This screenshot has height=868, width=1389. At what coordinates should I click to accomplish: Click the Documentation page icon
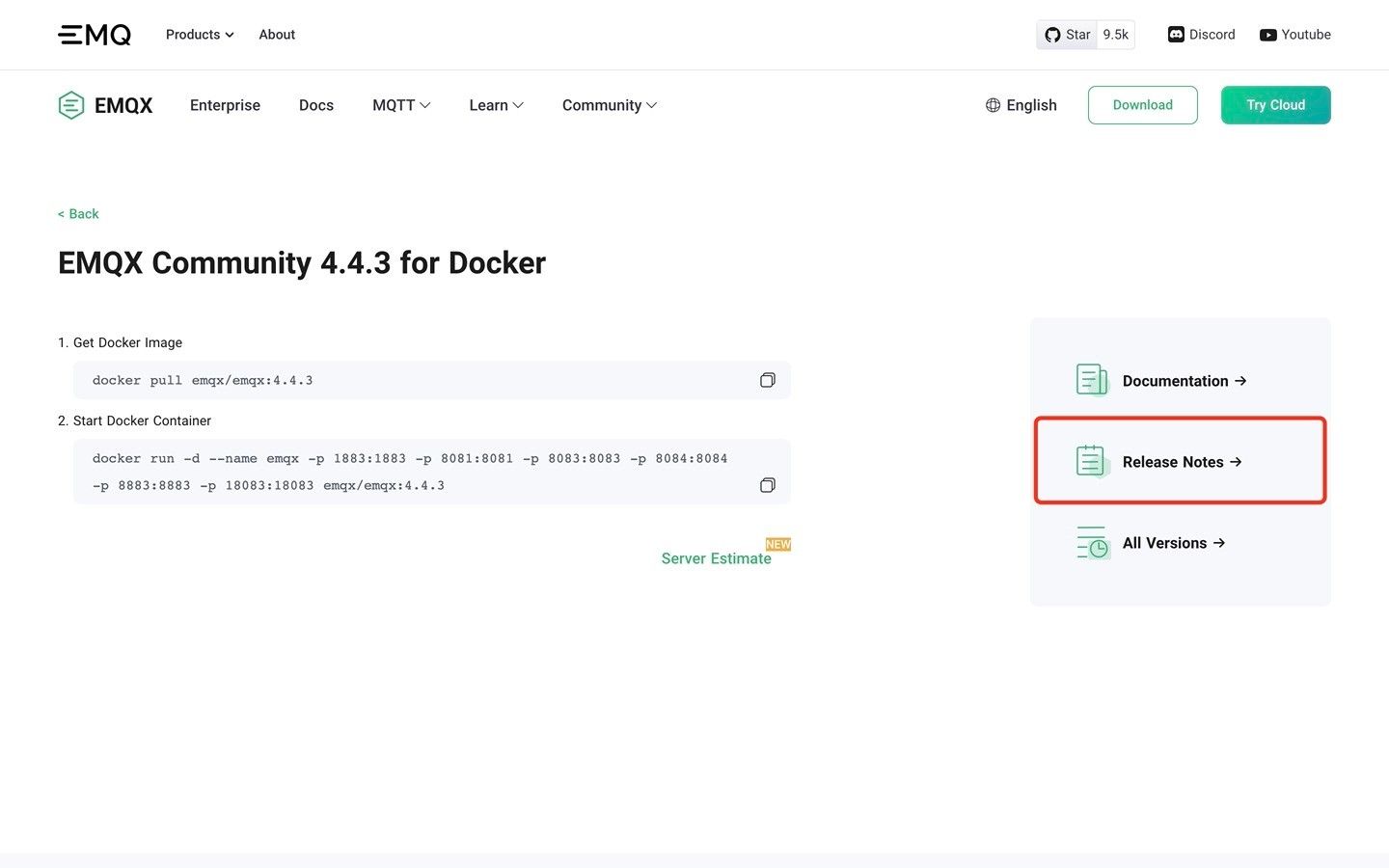pos(1093,380)
